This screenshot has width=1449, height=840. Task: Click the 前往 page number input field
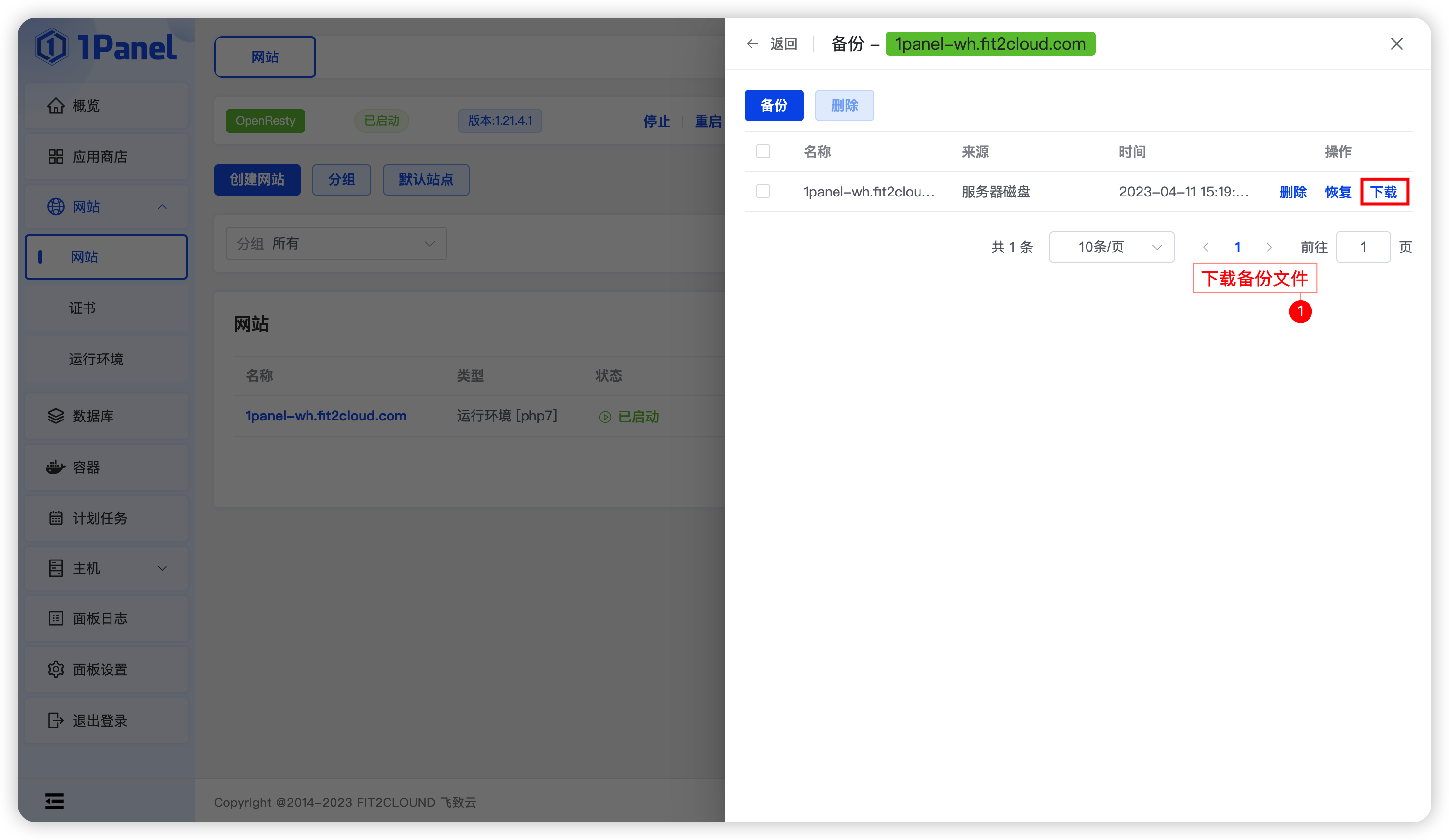click(1363, 247)
